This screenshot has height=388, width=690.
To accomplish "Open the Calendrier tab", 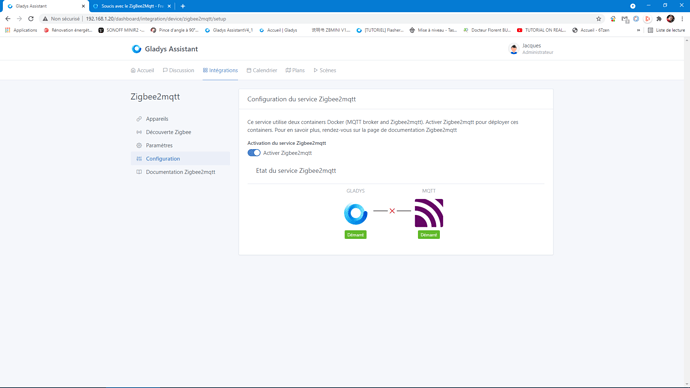I will [x=261, y=70].
